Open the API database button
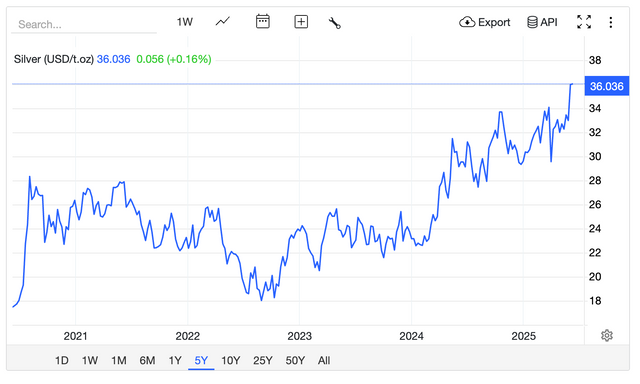This screenshot has width=640, height=384. point(542,22)
